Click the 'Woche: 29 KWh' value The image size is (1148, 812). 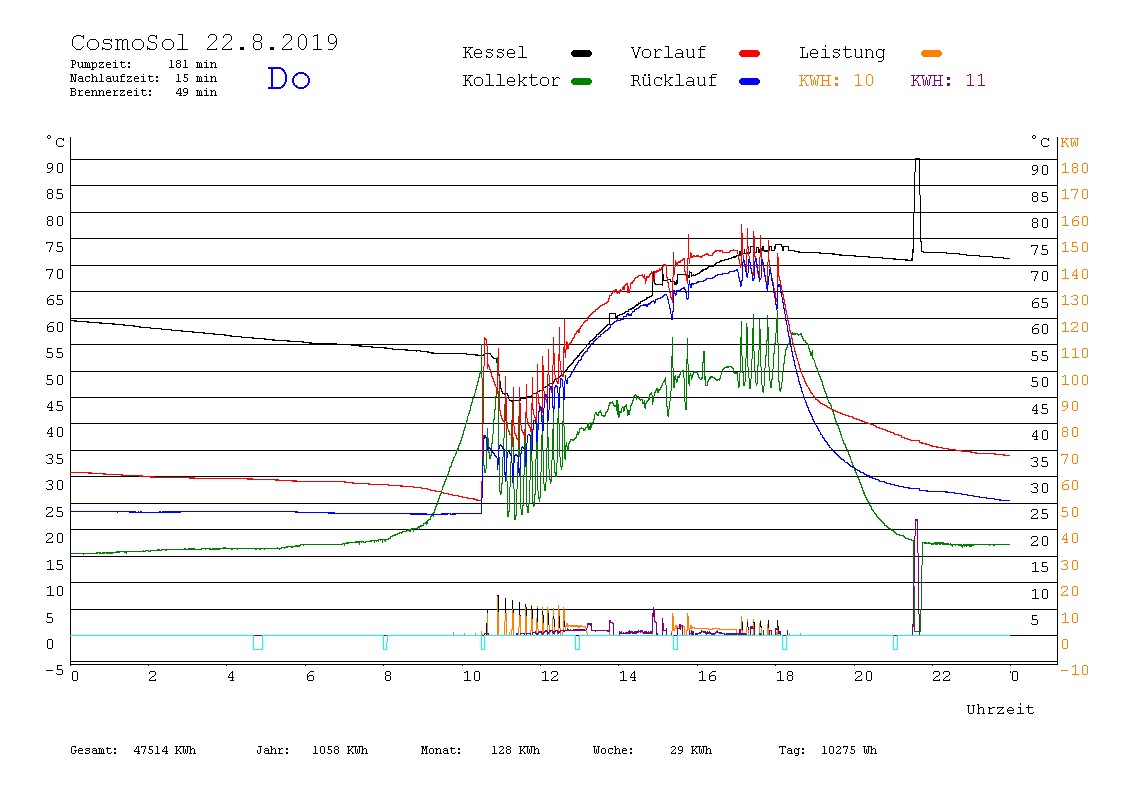coord(652,750)
